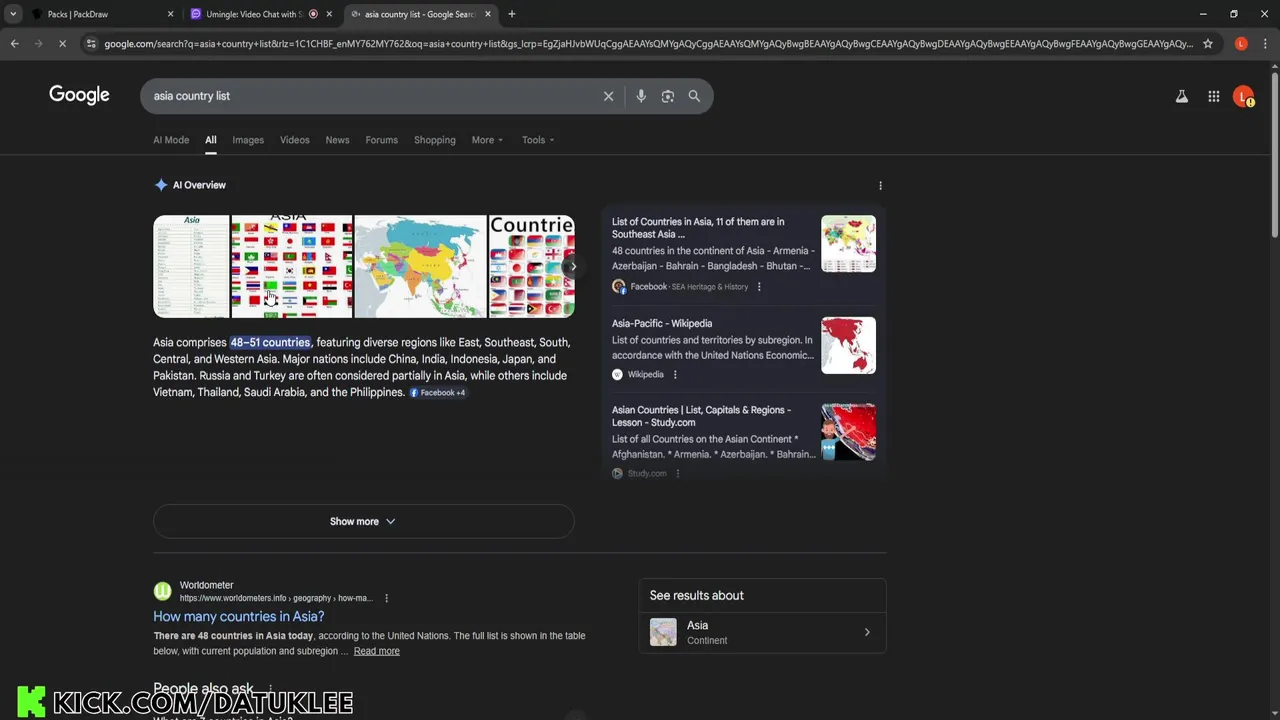Clear the search box with X icon

pyautogui.click(x=608, y=96)
